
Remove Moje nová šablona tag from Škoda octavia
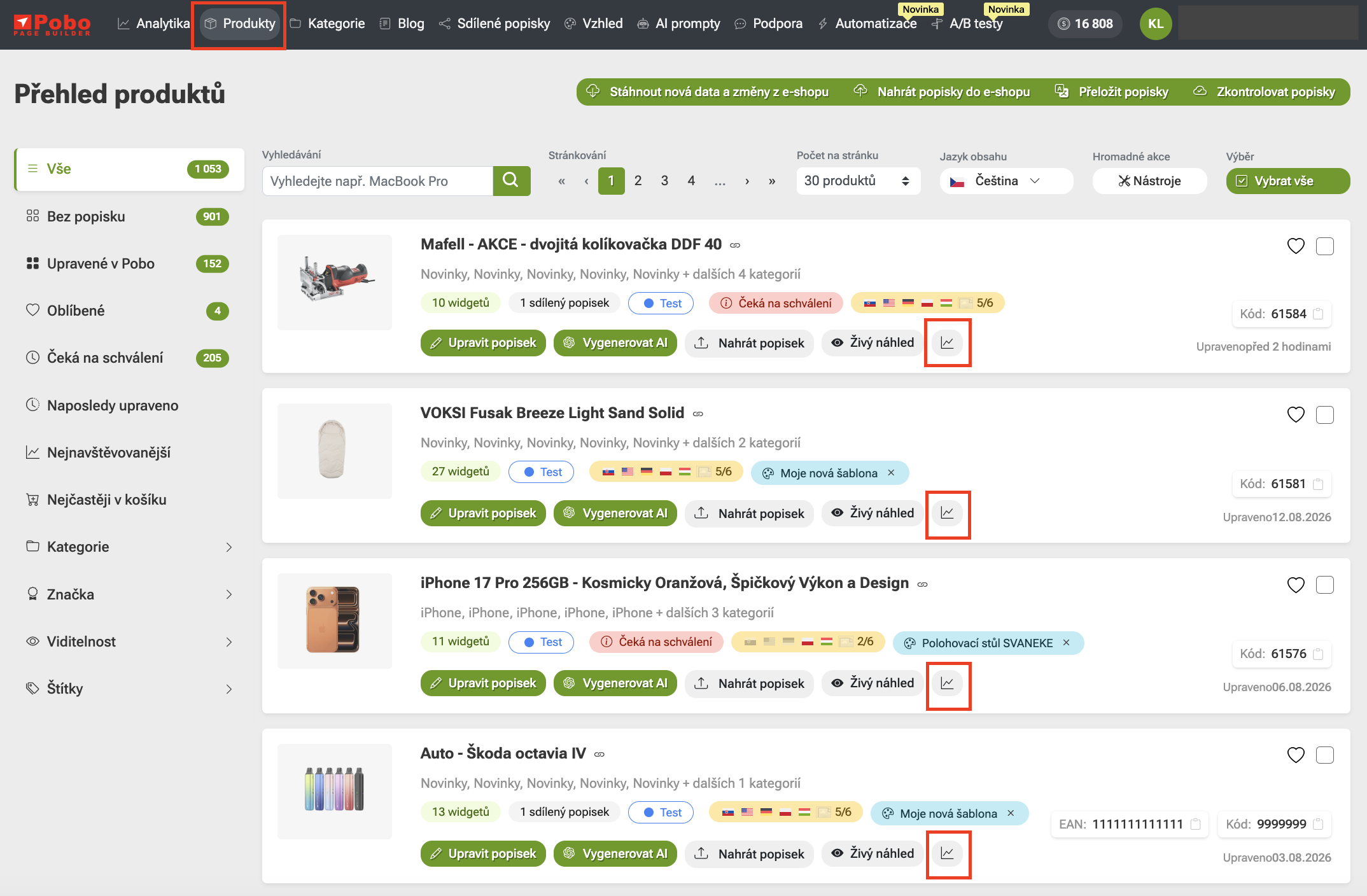pos(1011,813)
